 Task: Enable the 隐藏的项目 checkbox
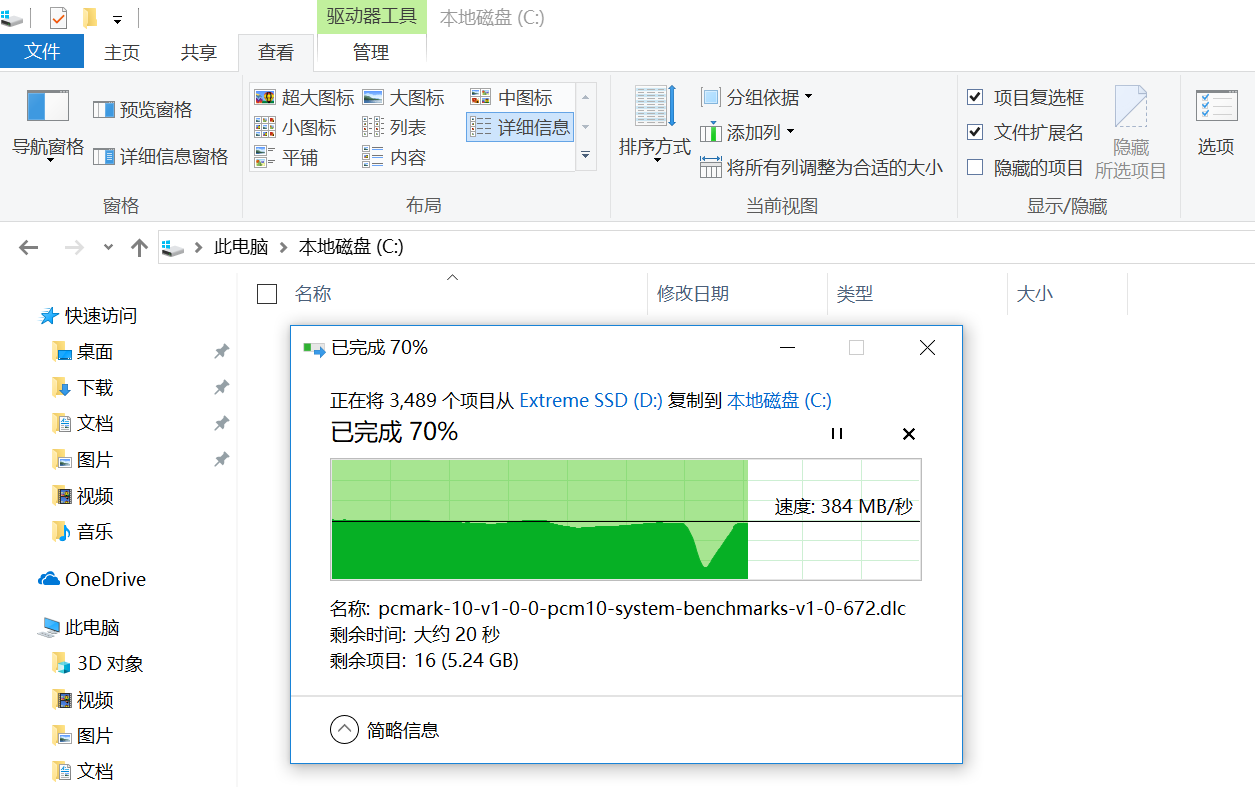pos(975,167)
